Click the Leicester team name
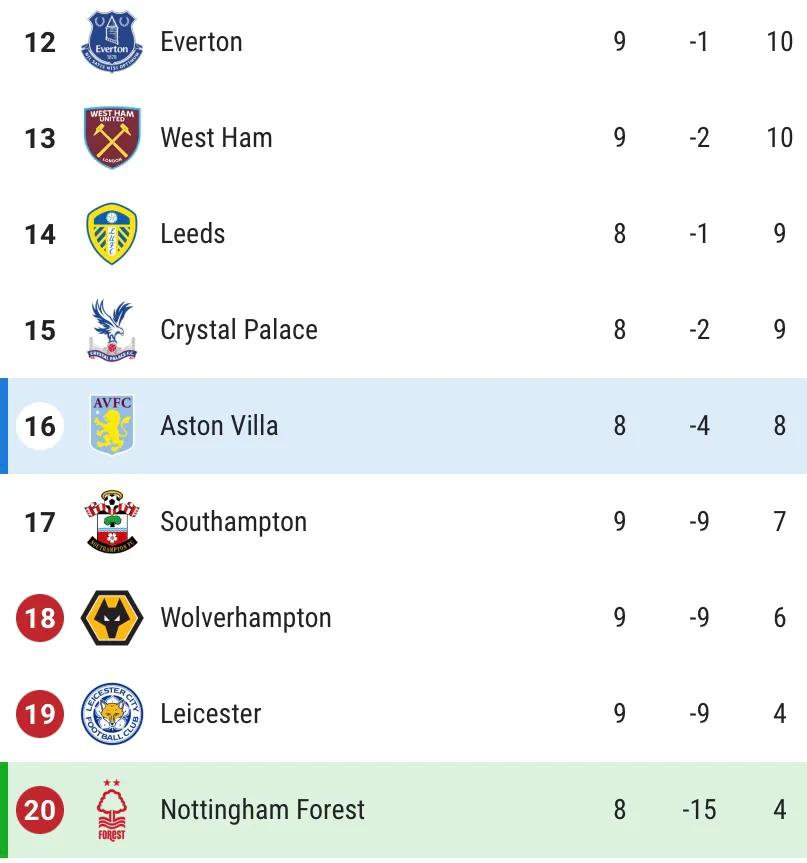The width and height of the screenshot is (807, 863). (x=211, y=714)
